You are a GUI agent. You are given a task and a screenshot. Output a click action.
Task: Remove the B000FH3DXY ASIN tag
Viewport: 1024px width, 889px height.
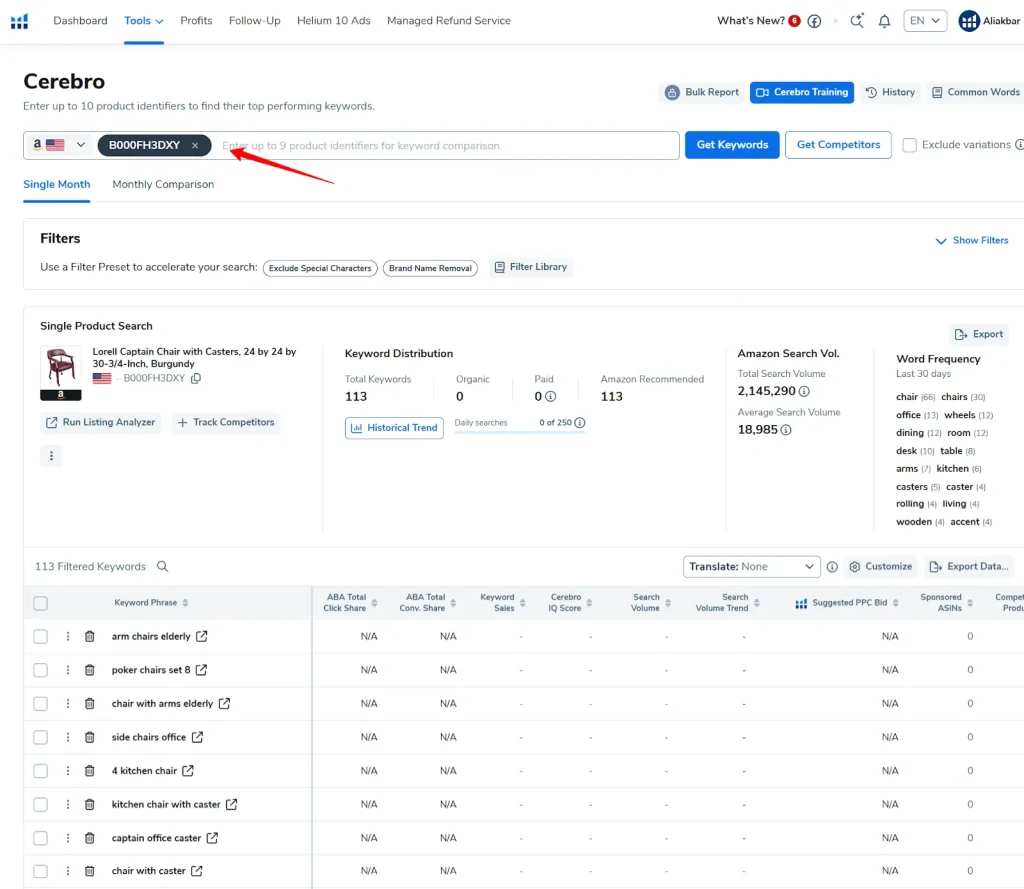[195, 146]
